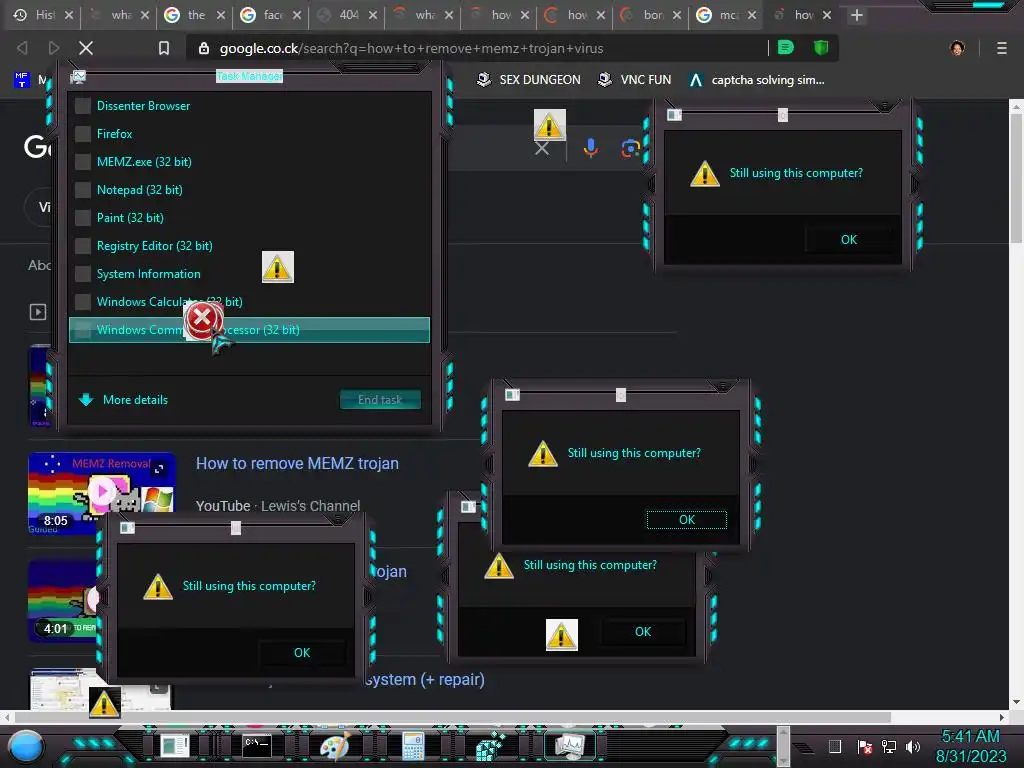The image size is (1024, 768).
Task: Play the 8:05 MEMZ Removal video thumbnail
Action: coord(101,491)
